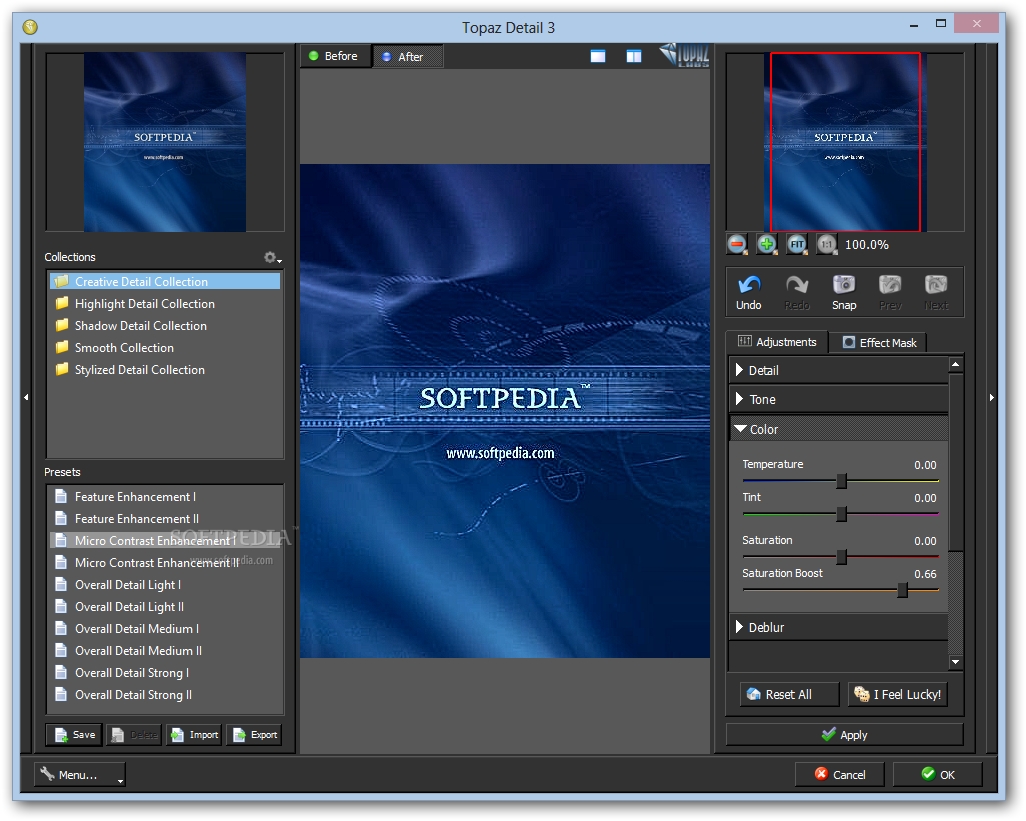Screen dimensions: 1026x821
Task: Click the zoom in plus icon
Action: click(x=767, y=245)
